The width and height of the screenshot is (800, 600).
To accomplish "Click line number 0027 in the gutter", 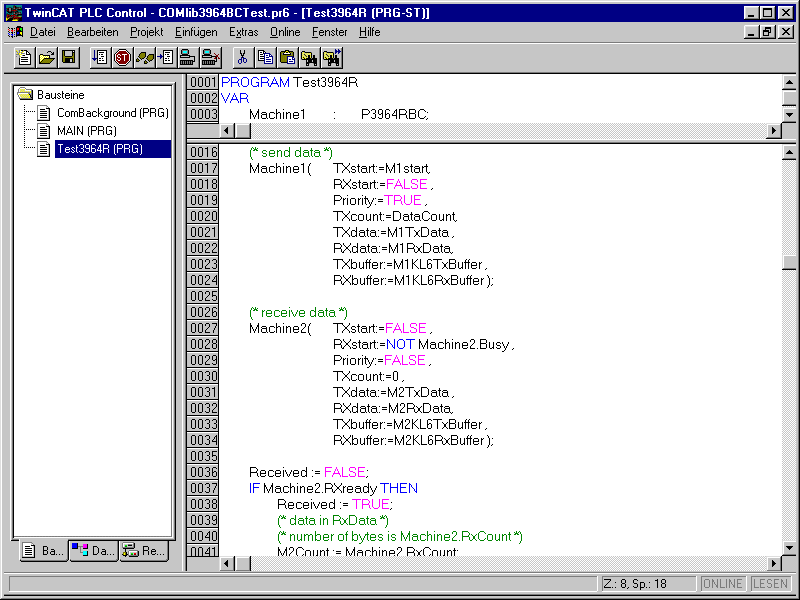I will pos(203,328).
